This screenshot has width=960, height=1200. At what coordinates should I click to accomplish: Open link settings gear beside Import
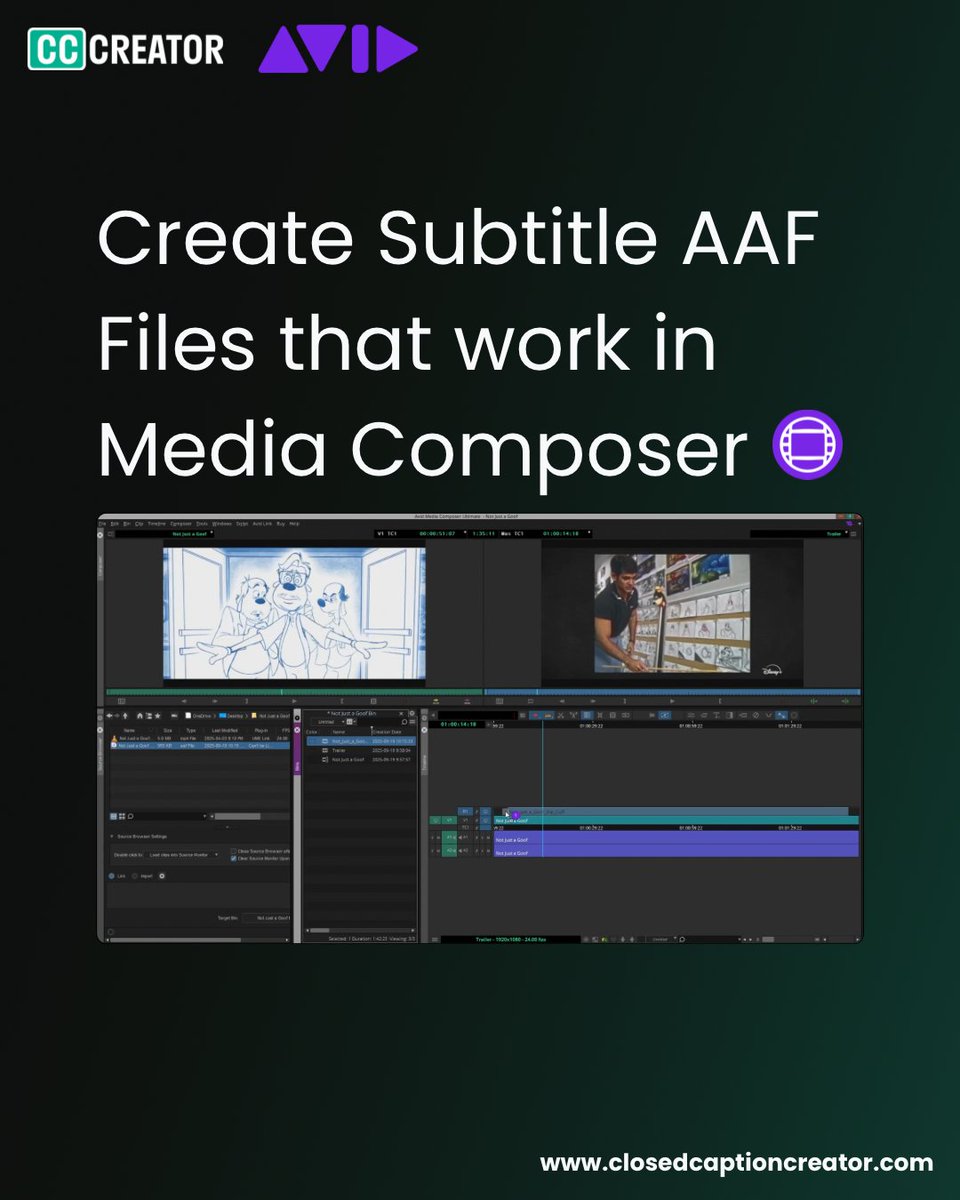point(162,876)
